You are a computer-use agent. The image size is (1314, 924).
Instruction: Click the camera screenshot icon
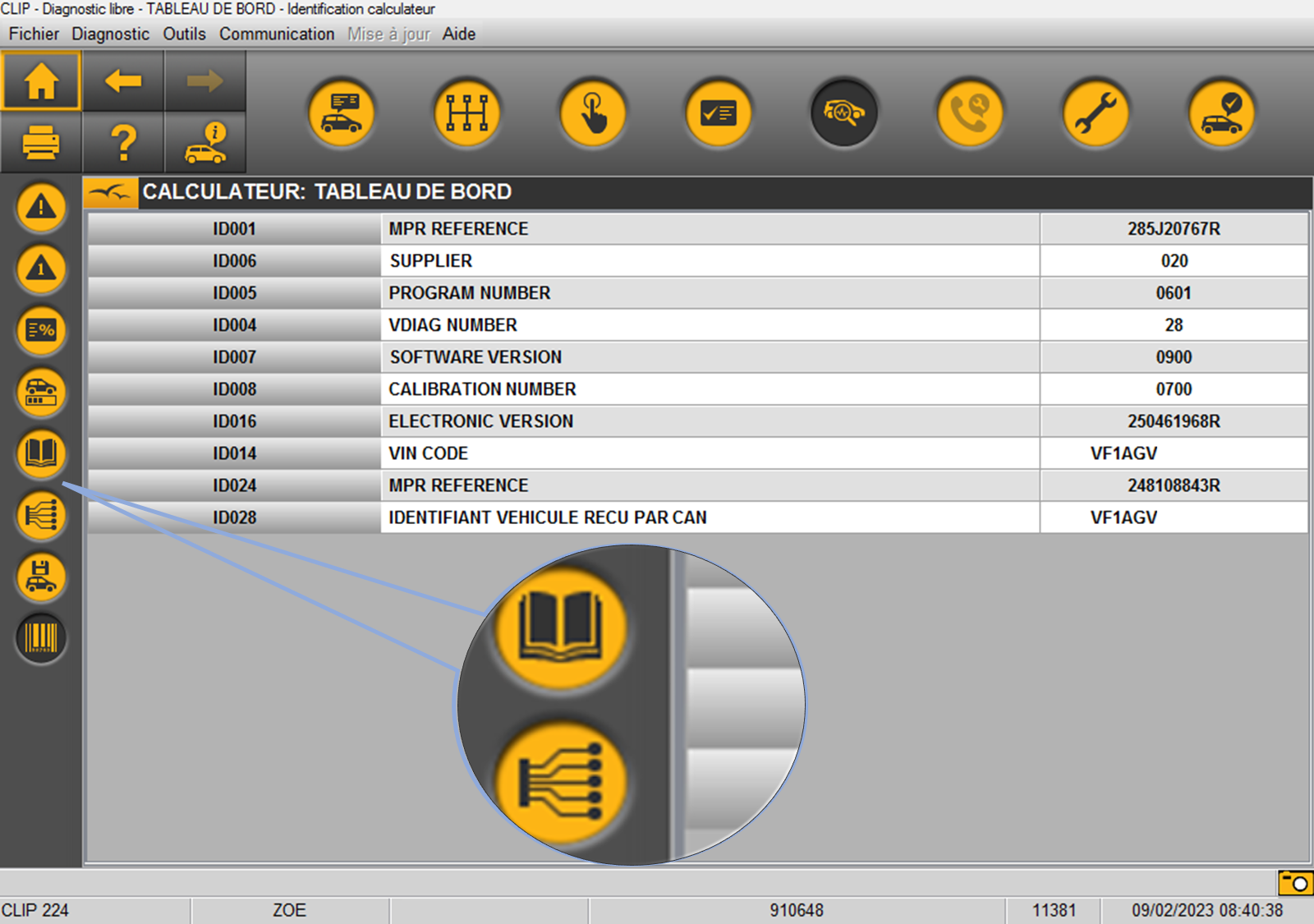point(1295,883)
